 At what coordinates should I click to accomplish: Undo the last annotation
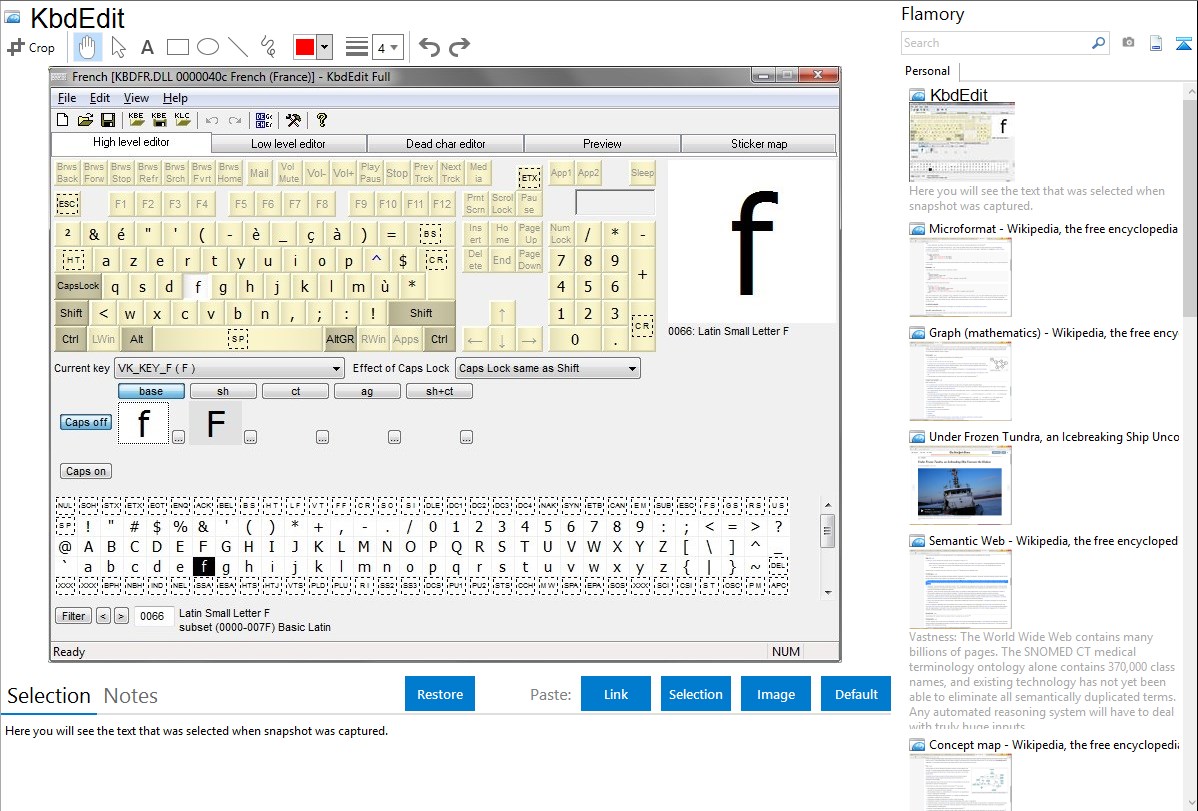point(429,47)
